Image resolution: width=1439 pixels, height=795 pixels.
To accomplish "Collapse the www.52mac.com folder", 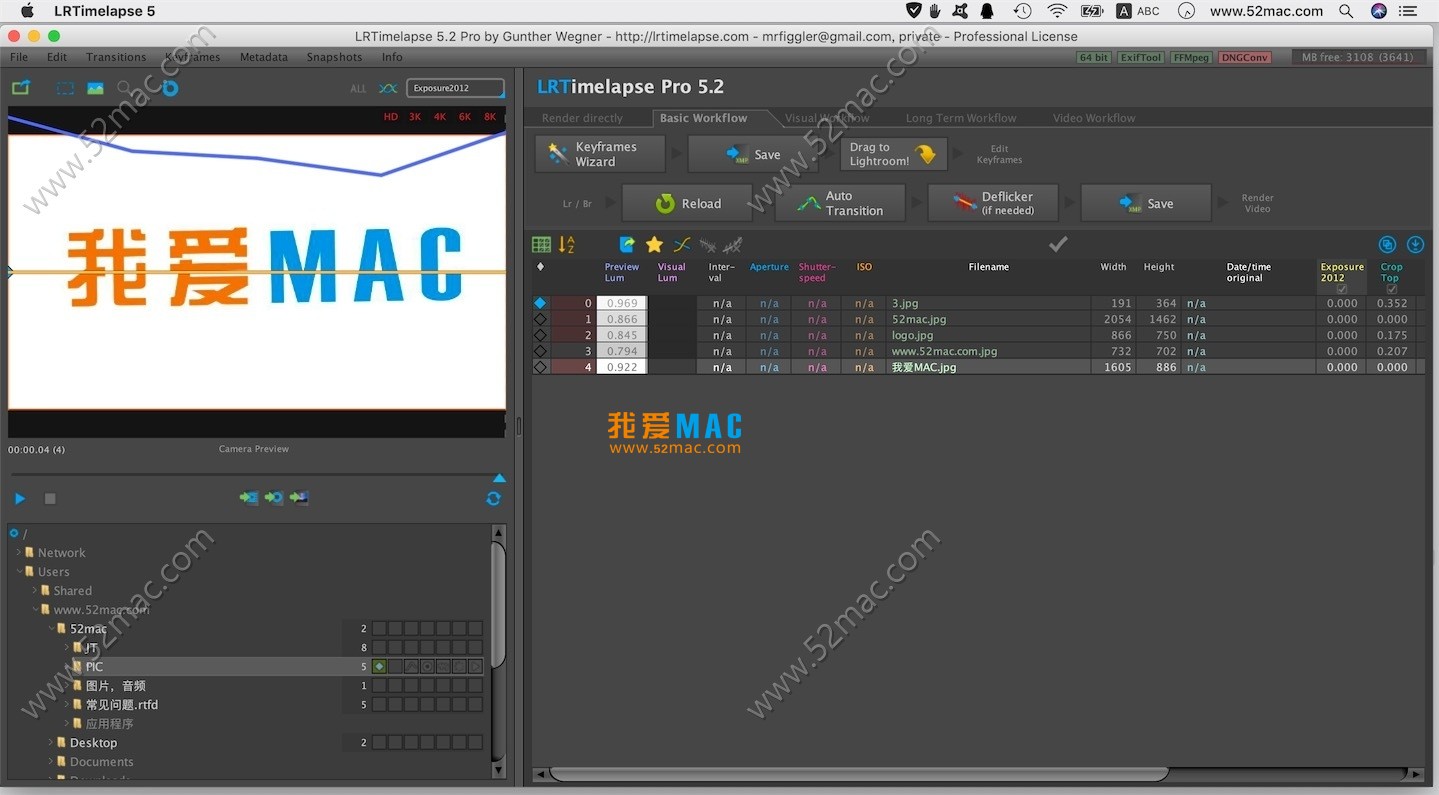I will (x=35, y=609).
